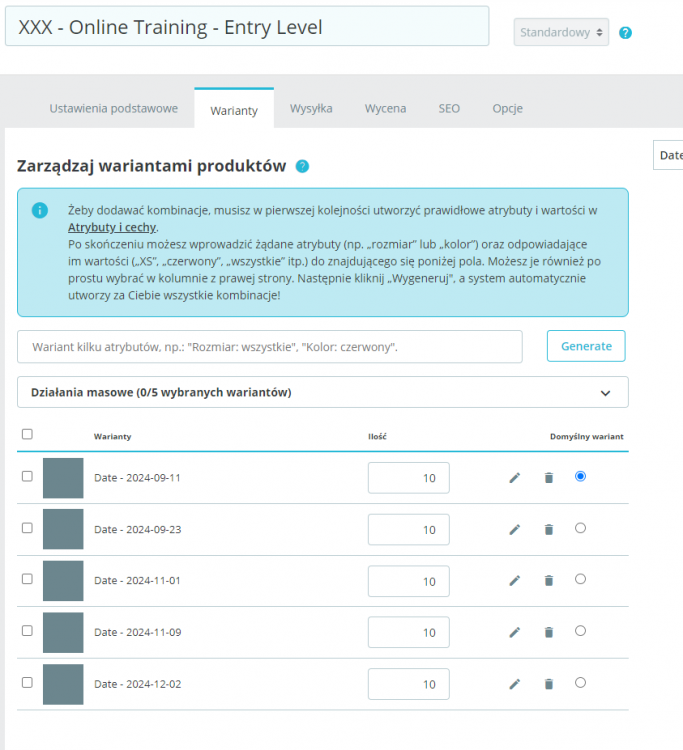Open the Standardowy product type dropdown

561,33
